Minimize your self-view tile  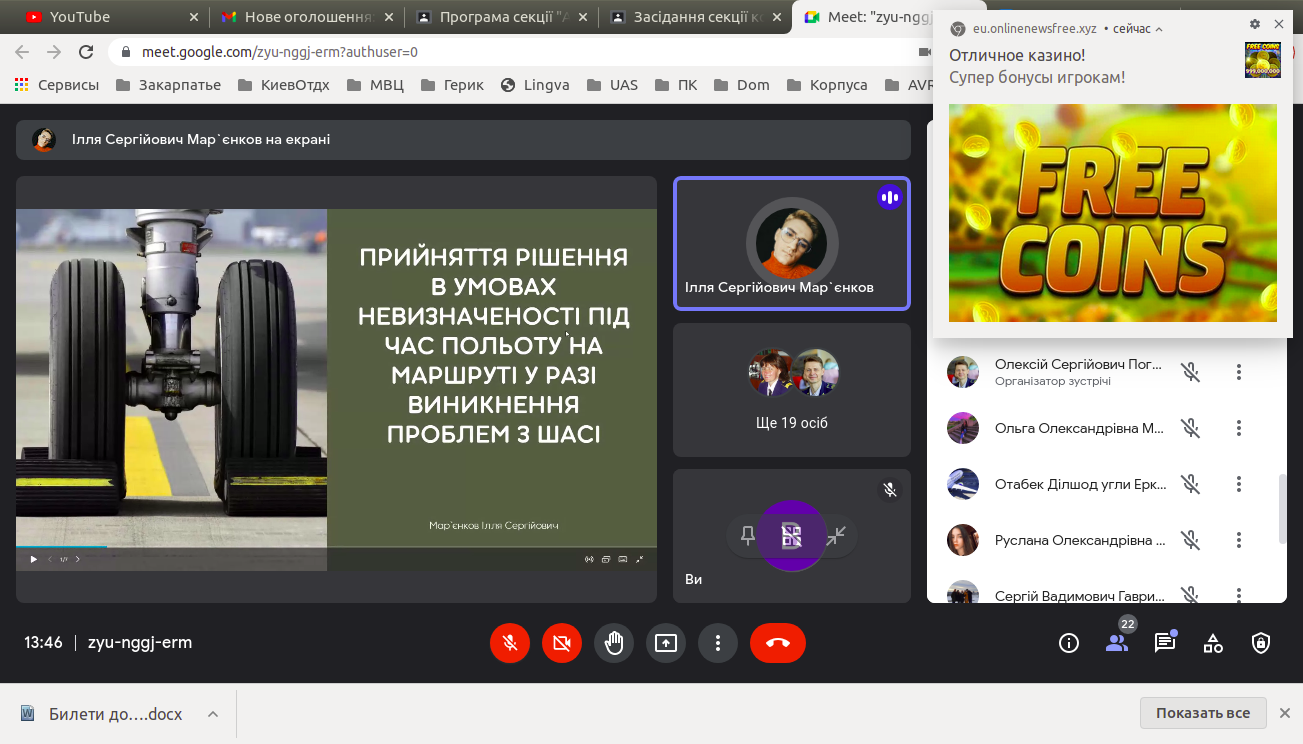coord(836,536)
